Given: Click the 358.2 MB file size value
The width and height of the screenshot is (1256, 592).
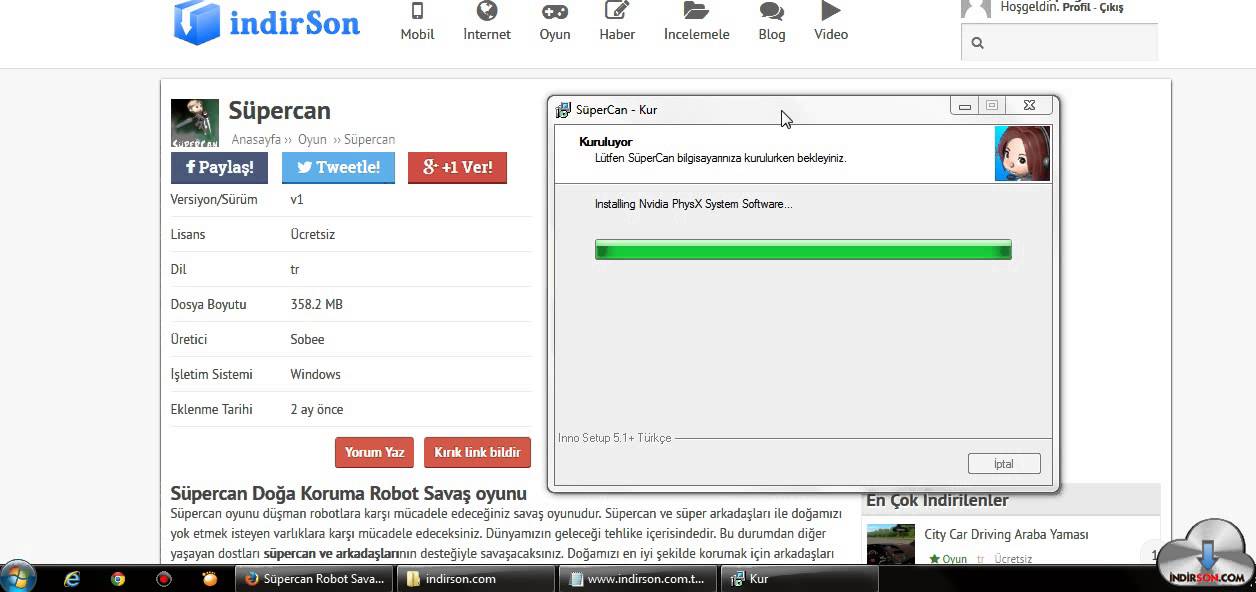Looking at the screenshot, I should coord(316,304).
